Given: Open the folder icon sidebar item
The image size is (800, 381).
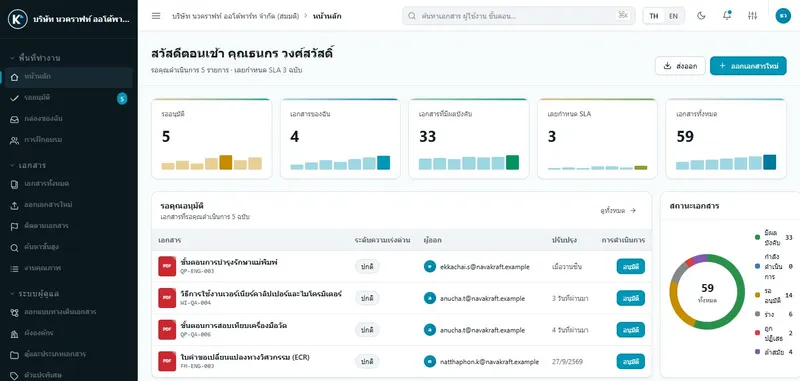Looking at the screenshot, I should (68, 354).
